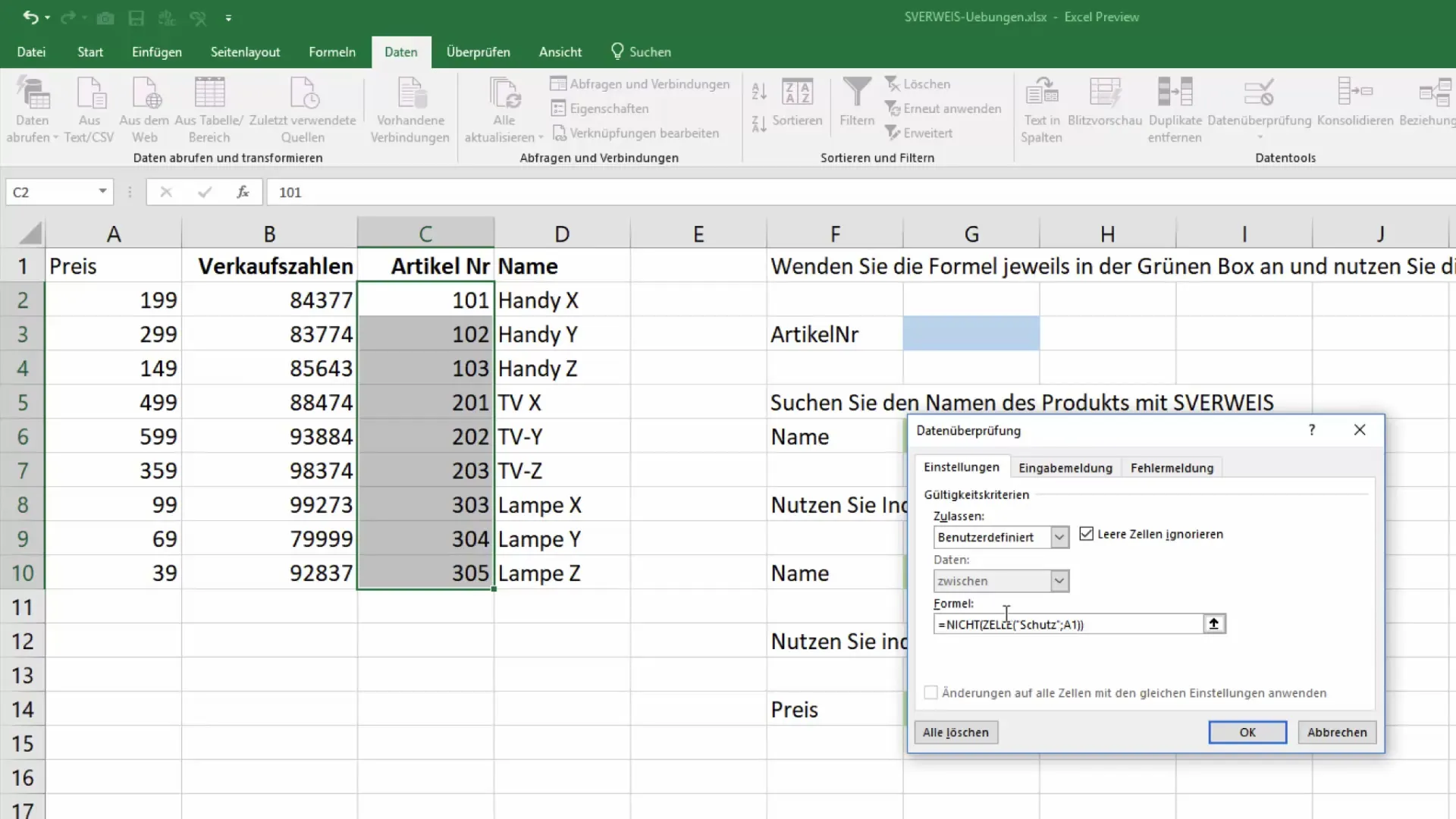Sort ascending with the A-Z icon
The image size is (1456, 819).
click(759, 92)
